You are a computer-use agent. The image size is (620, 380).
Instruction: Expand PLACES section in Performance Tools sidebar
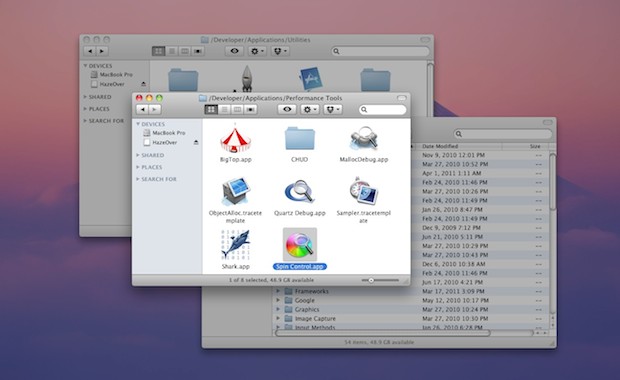[138, 167]
